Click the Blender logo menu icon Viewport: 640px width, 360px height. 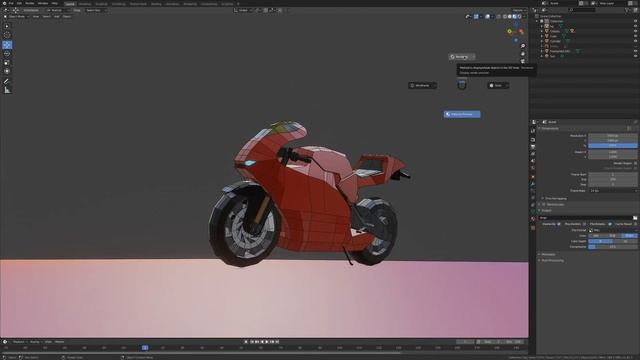point(4,3)
